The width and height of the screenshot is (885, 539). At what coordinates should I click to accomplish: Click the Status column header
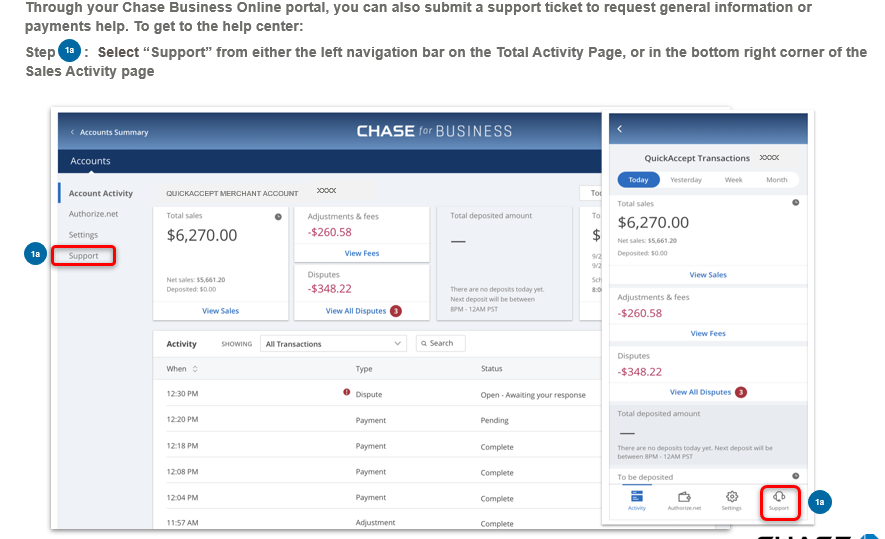492,369
